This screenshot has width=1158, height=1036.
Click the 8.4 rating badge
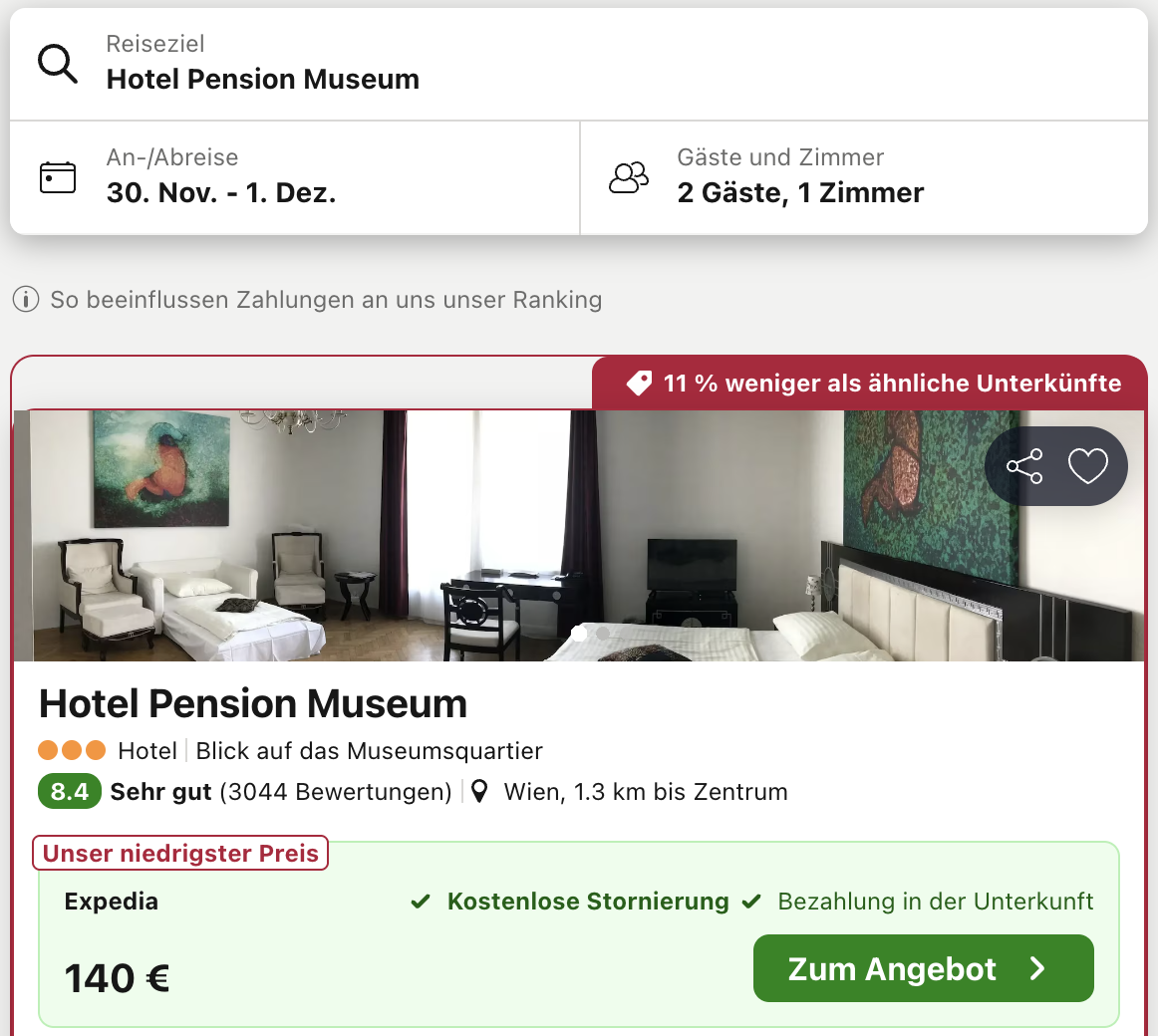pyautogui.click(x=70, y=792)
